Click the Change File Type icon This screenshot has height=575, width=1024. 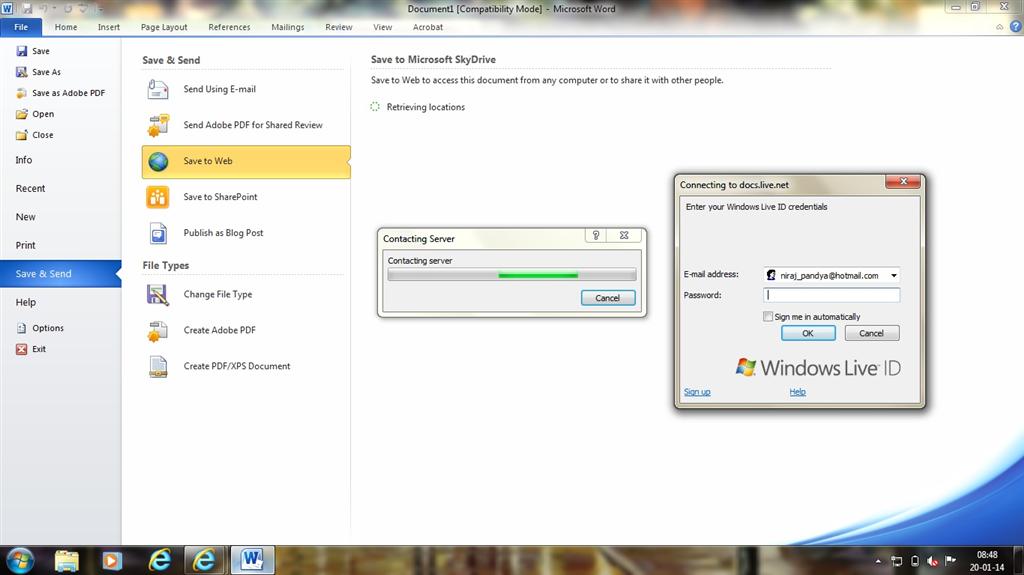(x=157, y=295)
